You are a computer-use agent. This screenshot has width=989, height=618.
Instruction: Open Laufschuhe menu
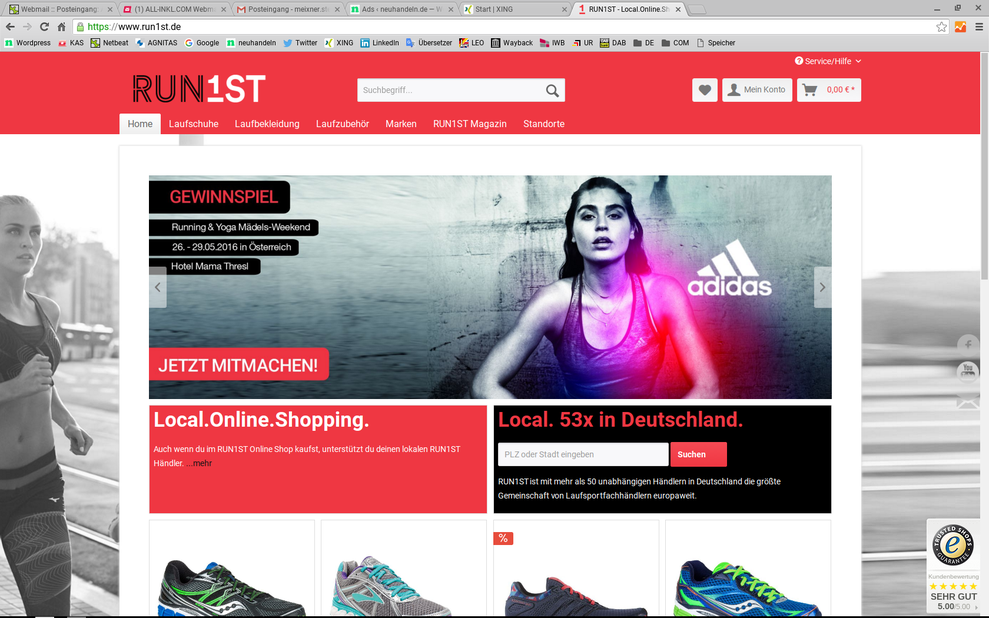pyautogui.click(x=194, y=124)
